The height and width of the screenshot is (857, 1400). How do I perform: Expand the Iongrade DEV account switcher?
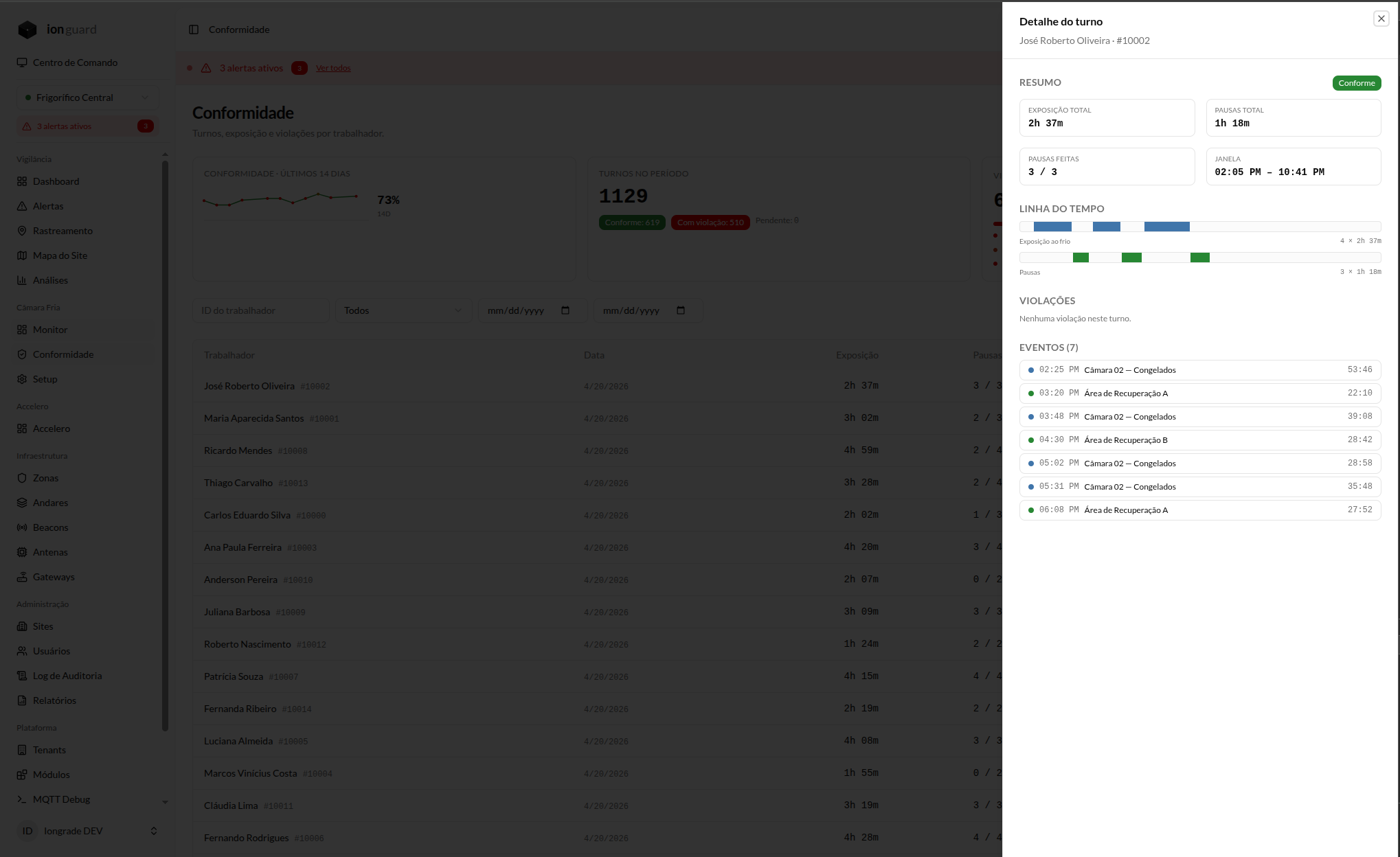click(88, 831)
